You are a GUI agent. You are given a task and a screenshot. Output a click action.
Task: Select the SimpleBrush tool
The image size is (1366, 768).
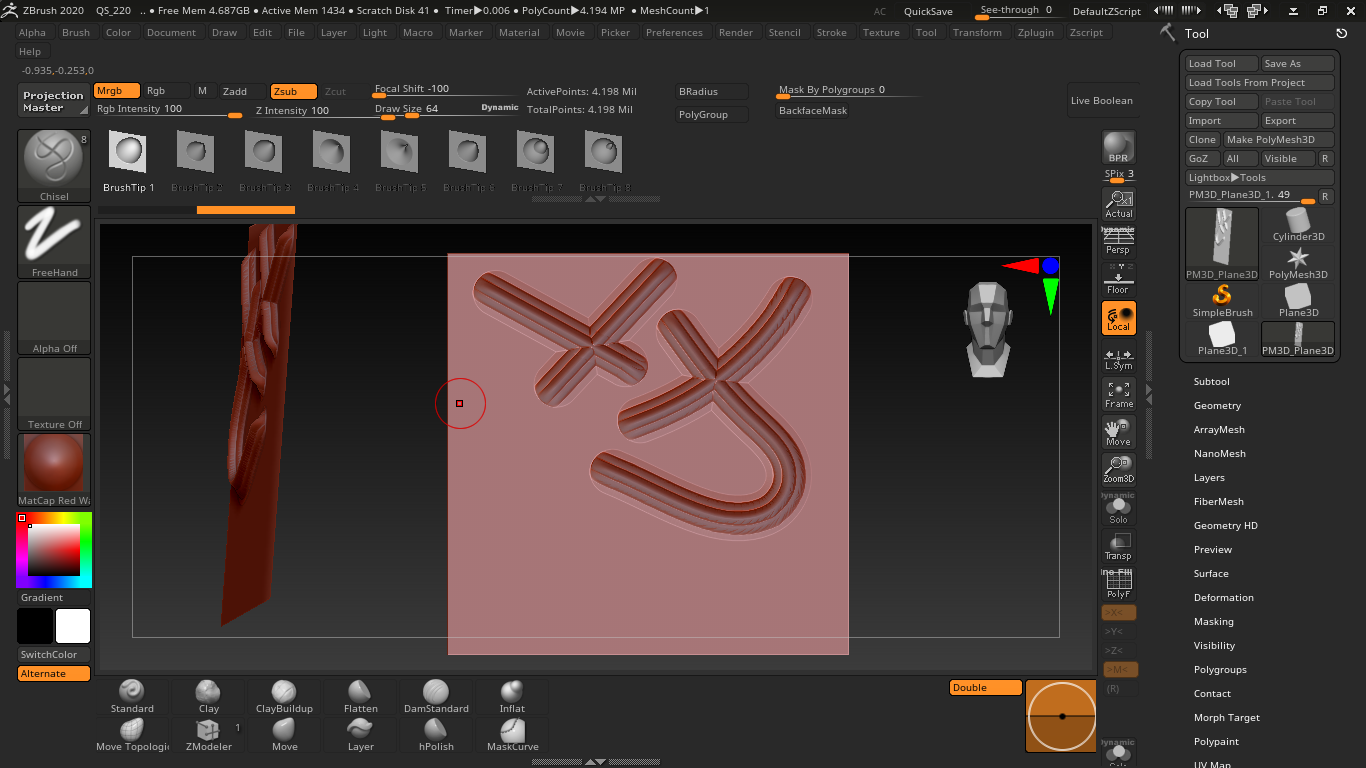(1222, 300)
